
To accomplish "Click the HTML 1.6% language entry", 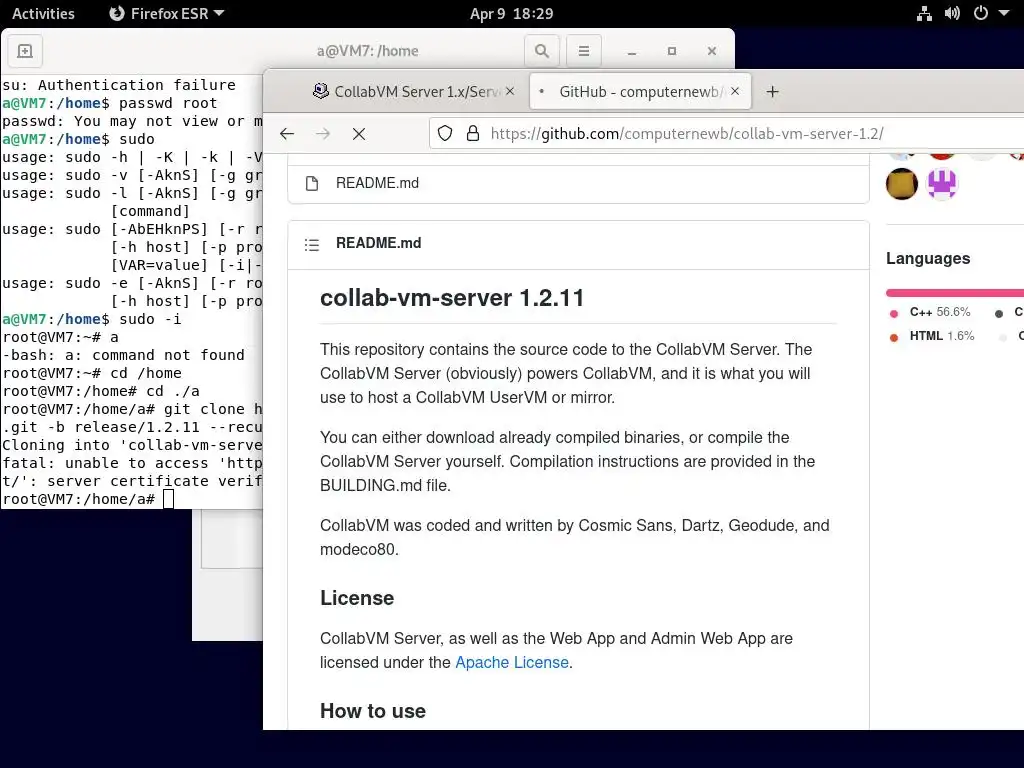I will click(933, 336).
